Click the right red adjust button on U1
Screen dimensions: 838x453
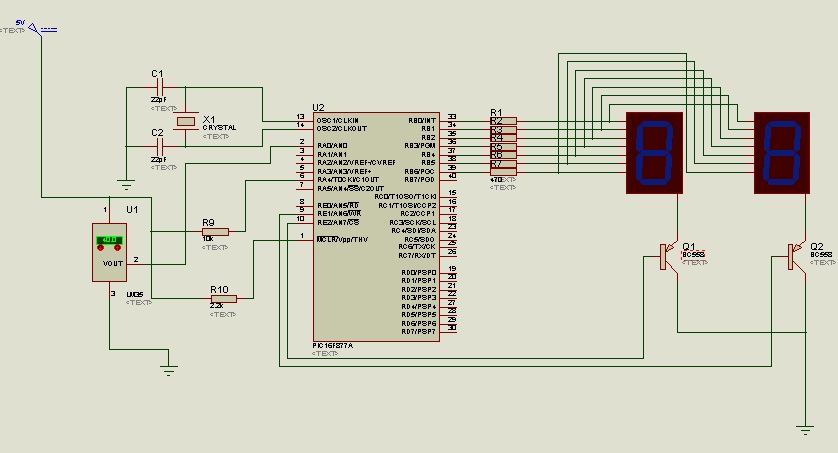pos(118,248)
